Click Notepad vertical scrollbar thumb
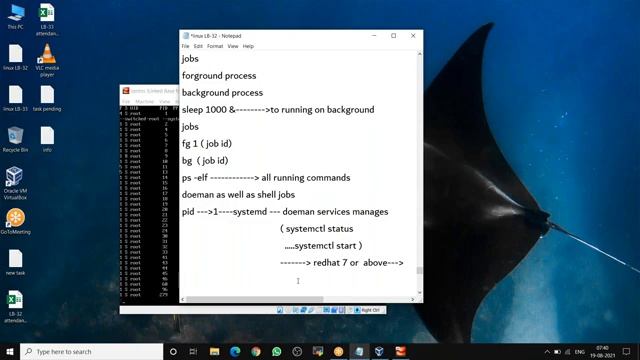Image resolution: width=640 pixels, height=360 pixels. tap(419, 270)
